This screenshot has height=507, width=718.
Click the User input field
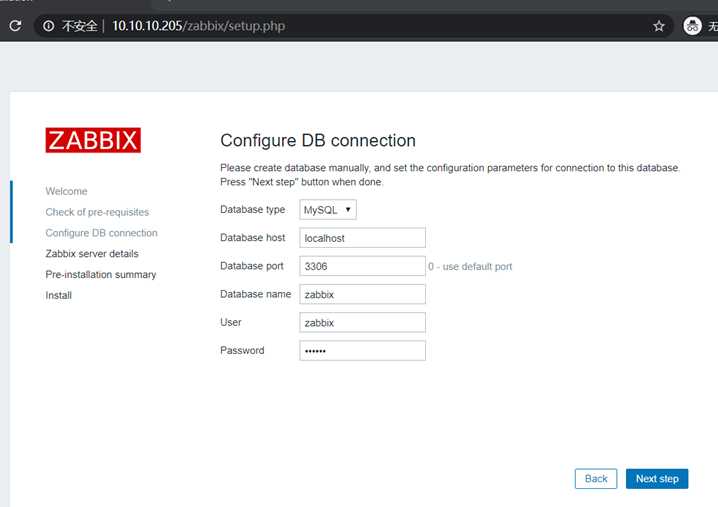[x=362, y=322]
